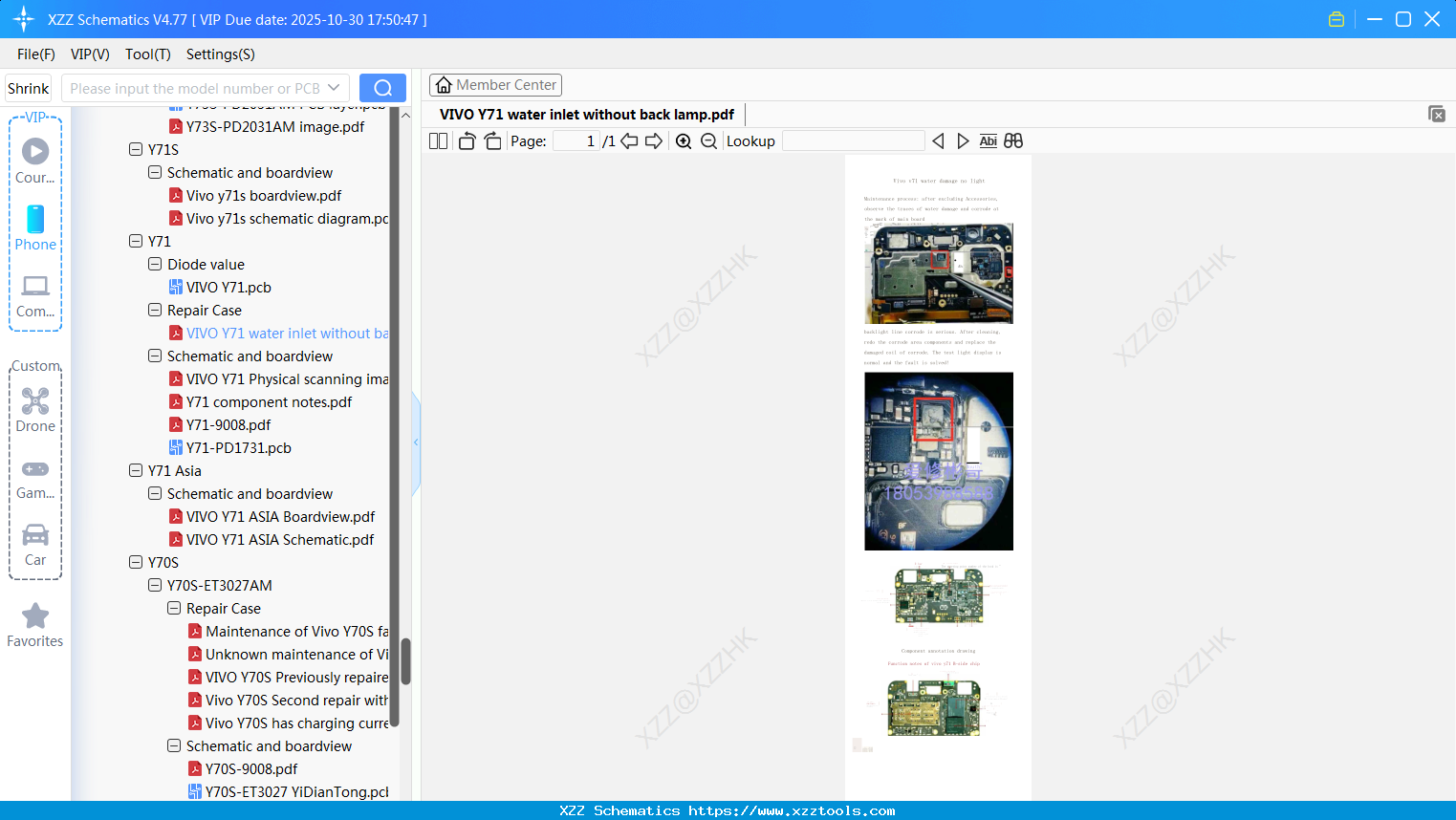1456x820 pixels.
Task: Select the VIVO Y71 water inlet PDF tab
Action: click(x=587, y=115)
